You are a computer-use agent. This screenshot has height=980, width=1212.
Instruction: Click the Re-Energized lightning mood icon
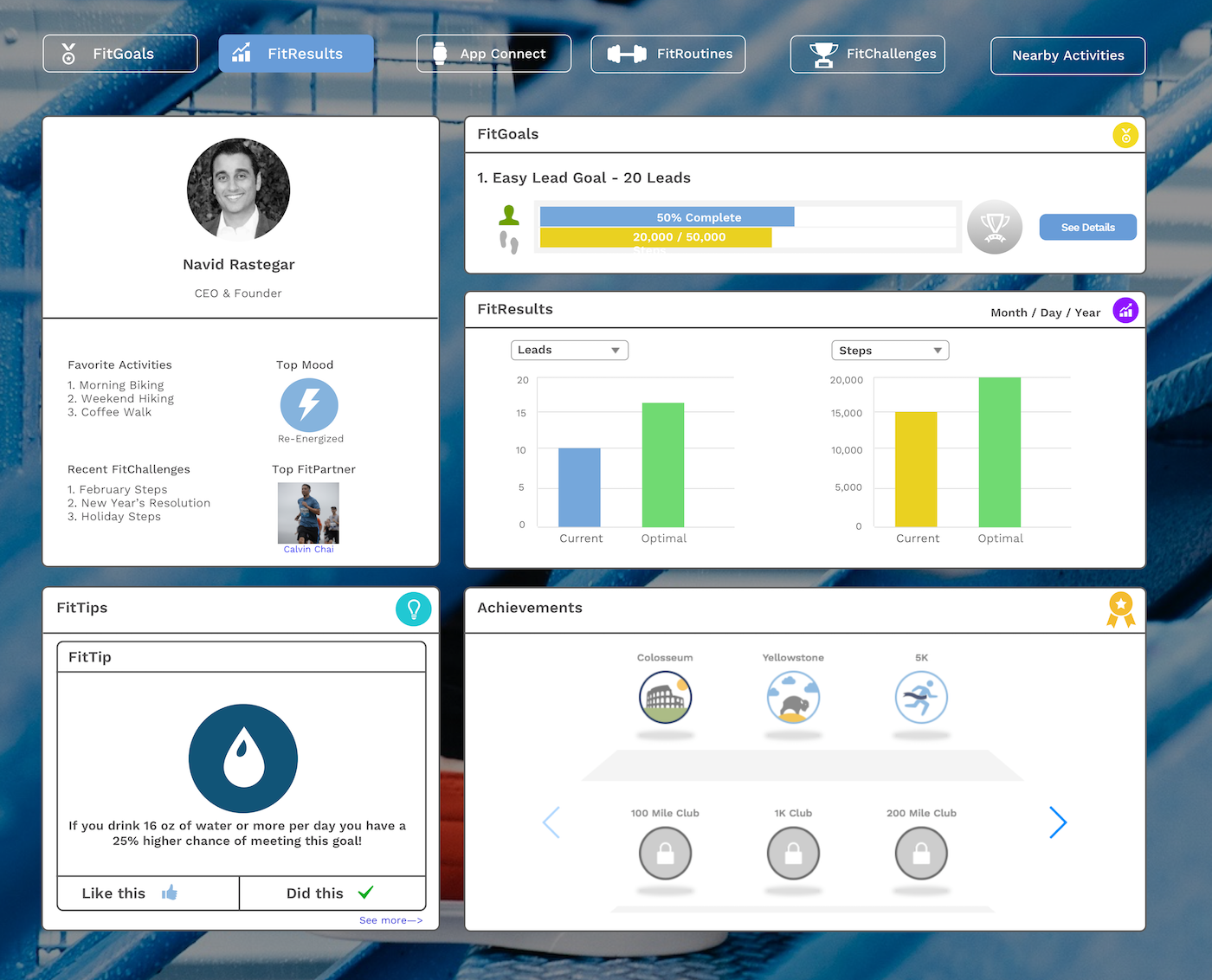pyautogui.click(x=309, y=404)
